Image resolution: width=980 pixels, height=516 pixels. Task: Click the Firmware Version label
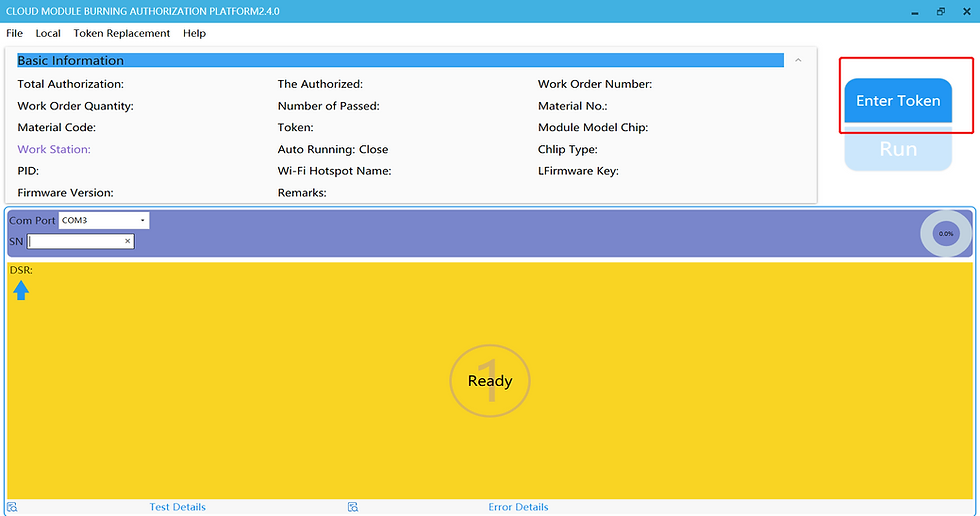pyautogui.click(x=66, y=192)
